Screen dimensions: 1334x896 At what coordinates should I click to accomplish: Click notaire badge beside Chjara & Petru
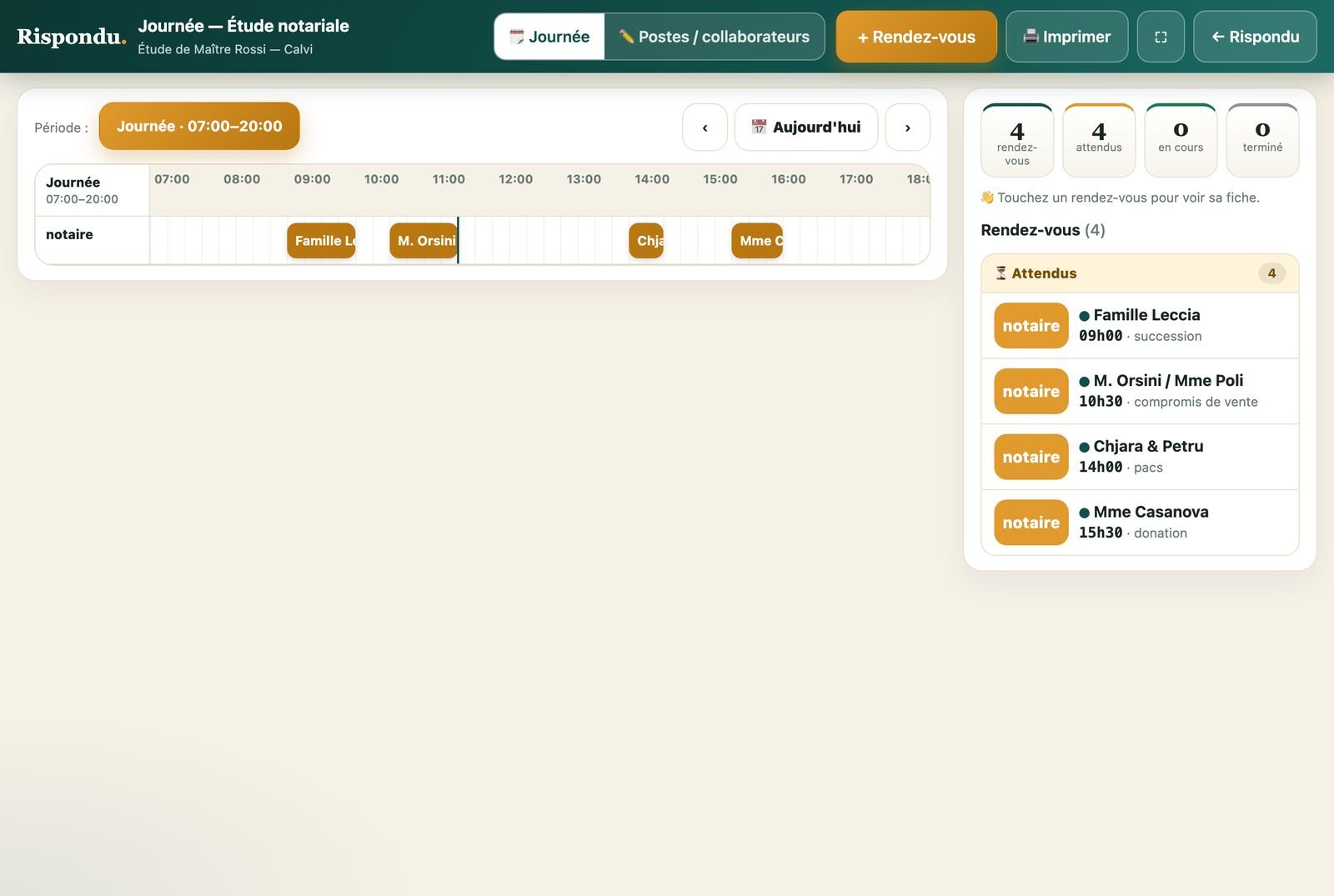pos(1031,457)
